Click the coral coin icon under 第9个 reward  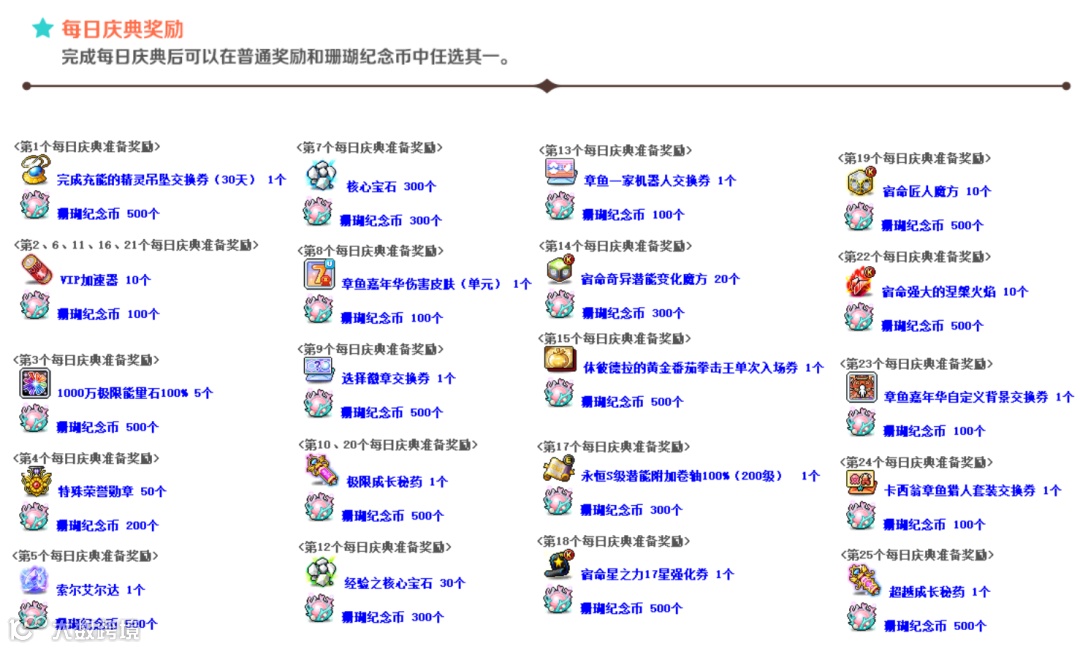point(319,404)
